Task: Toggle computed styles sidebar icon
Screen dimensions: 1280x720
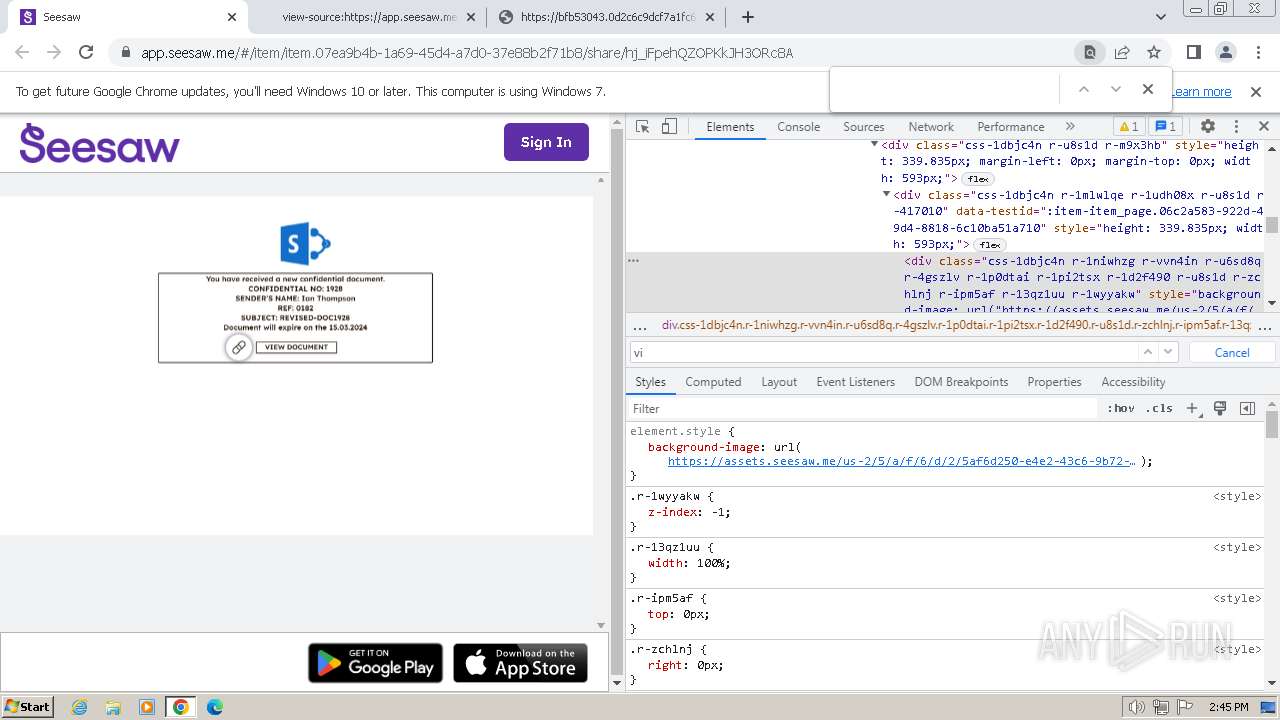Action: click(x=1247, y=408)
